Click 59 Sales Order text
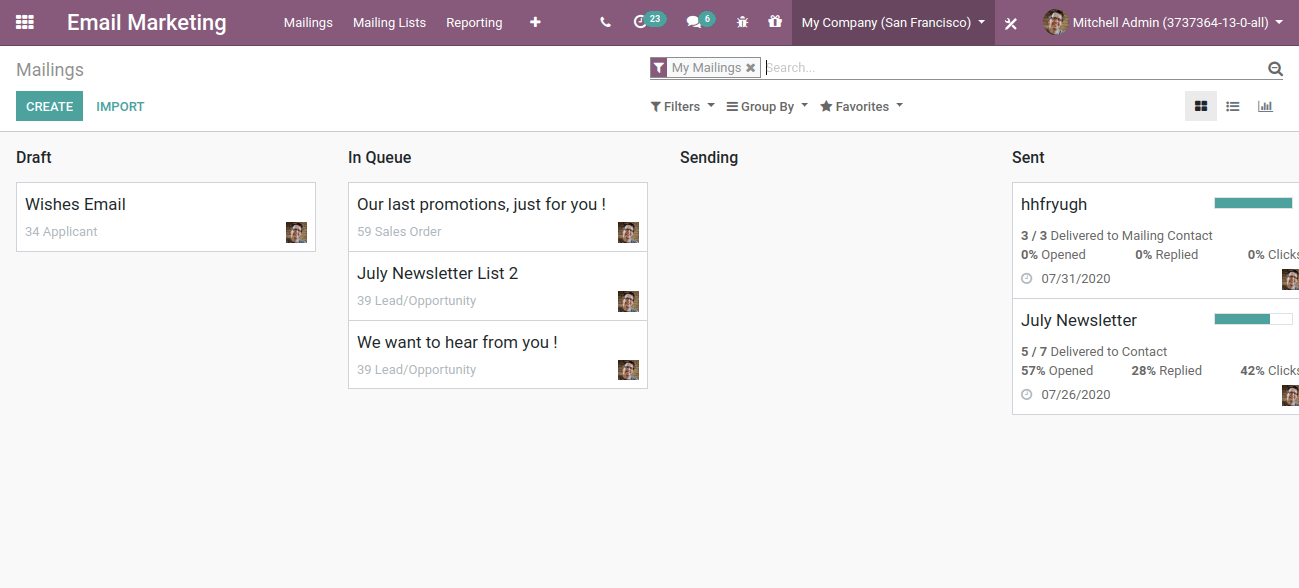1299x588 pixels. click(399, 232)
